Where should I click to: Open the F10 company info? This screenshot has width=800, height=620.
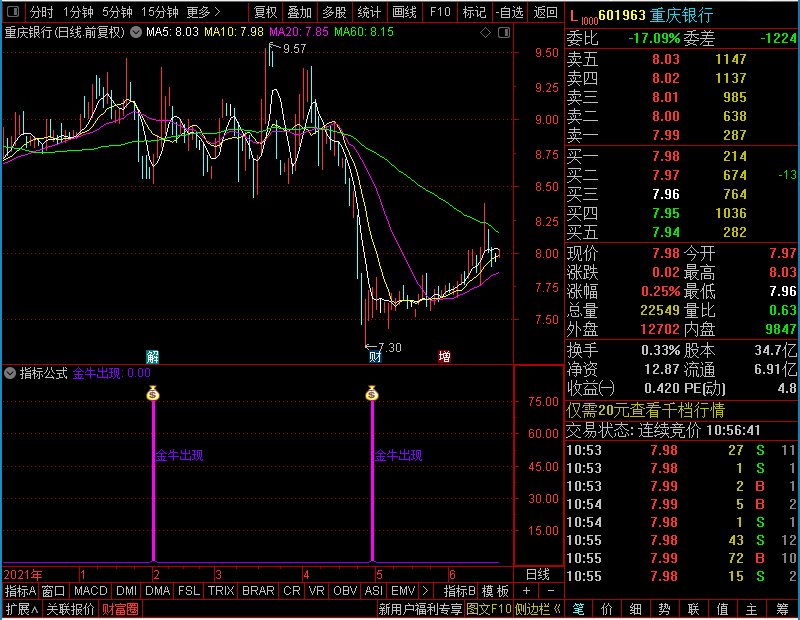(440, 12)
